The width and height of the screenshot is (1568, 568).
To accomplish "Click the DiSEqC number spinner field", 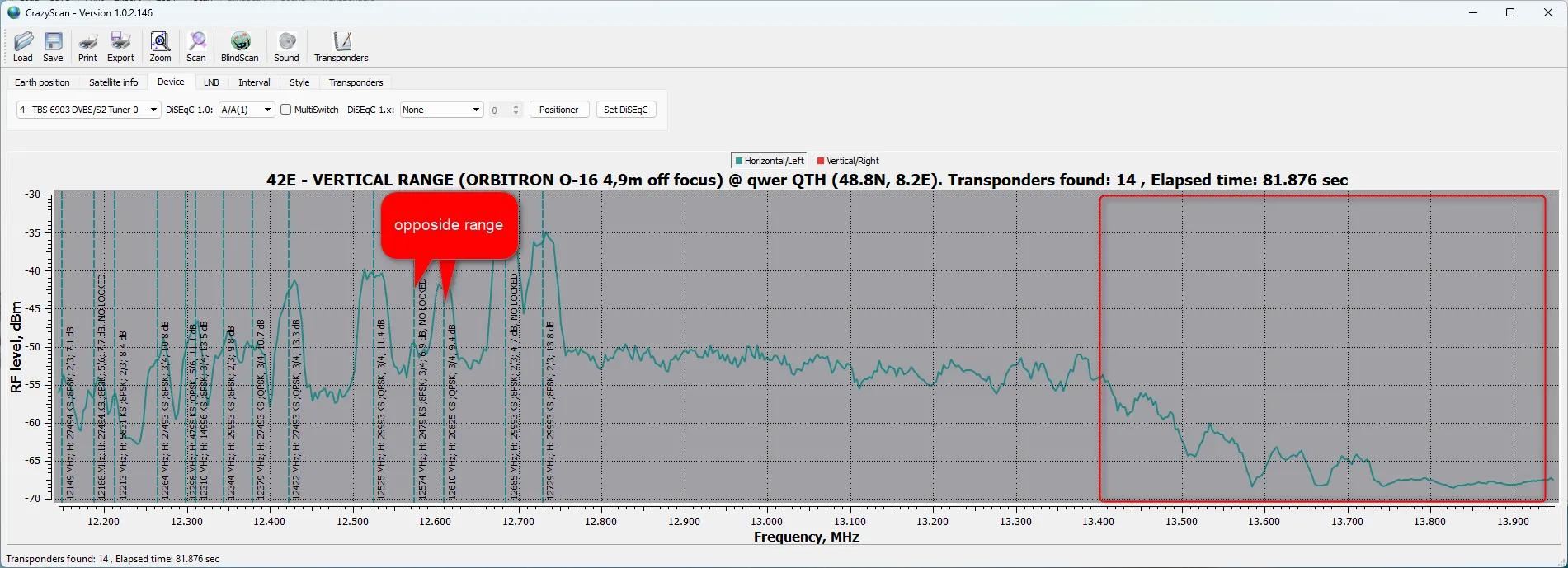I will tap(500, 110).
